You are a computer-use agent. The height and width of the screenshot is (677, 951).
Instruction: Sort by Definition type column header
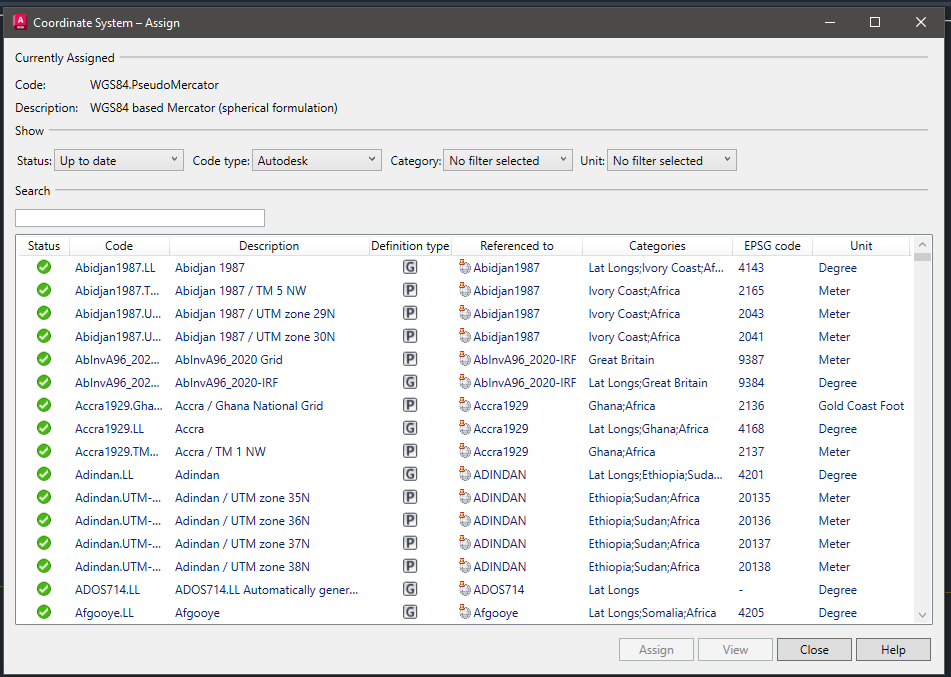(x=410, y=246)
